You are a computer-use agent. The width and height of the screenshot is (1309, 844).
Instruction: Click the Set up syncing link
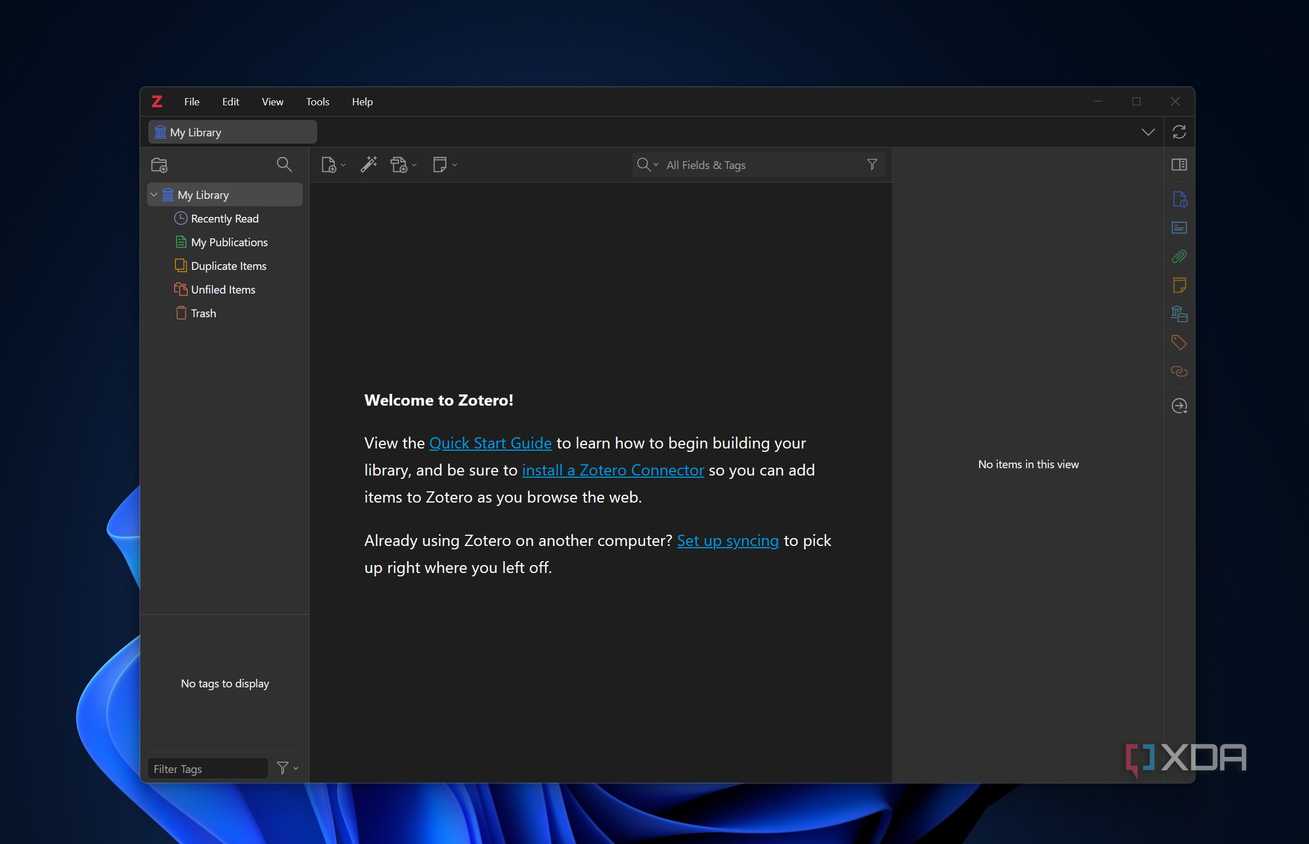coord(728,541)
